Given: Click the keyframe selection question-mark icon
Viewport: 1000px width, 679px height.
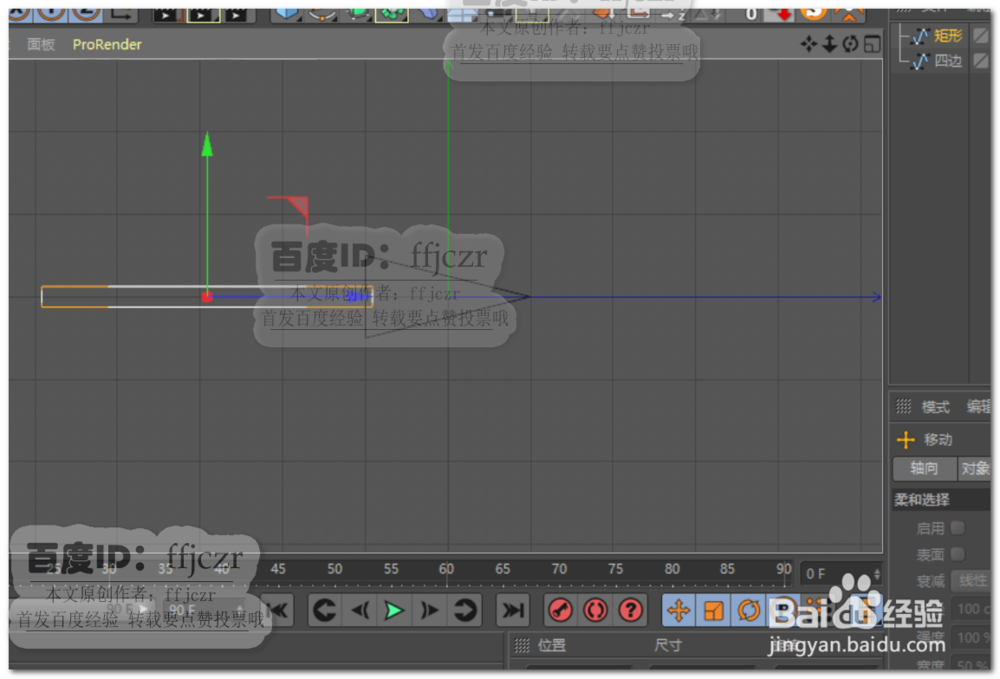Looking at the screenshot, I should [630, 611].
